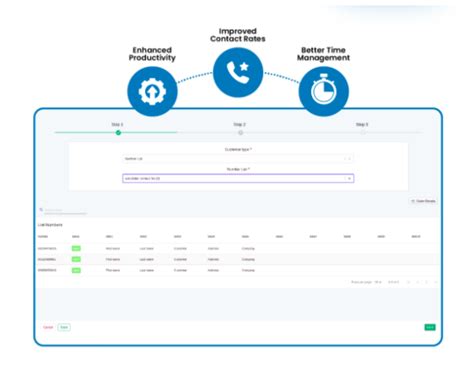The image size is (474, 390).
Task: Open the Customer type dropdown
Action: (238, 159)
